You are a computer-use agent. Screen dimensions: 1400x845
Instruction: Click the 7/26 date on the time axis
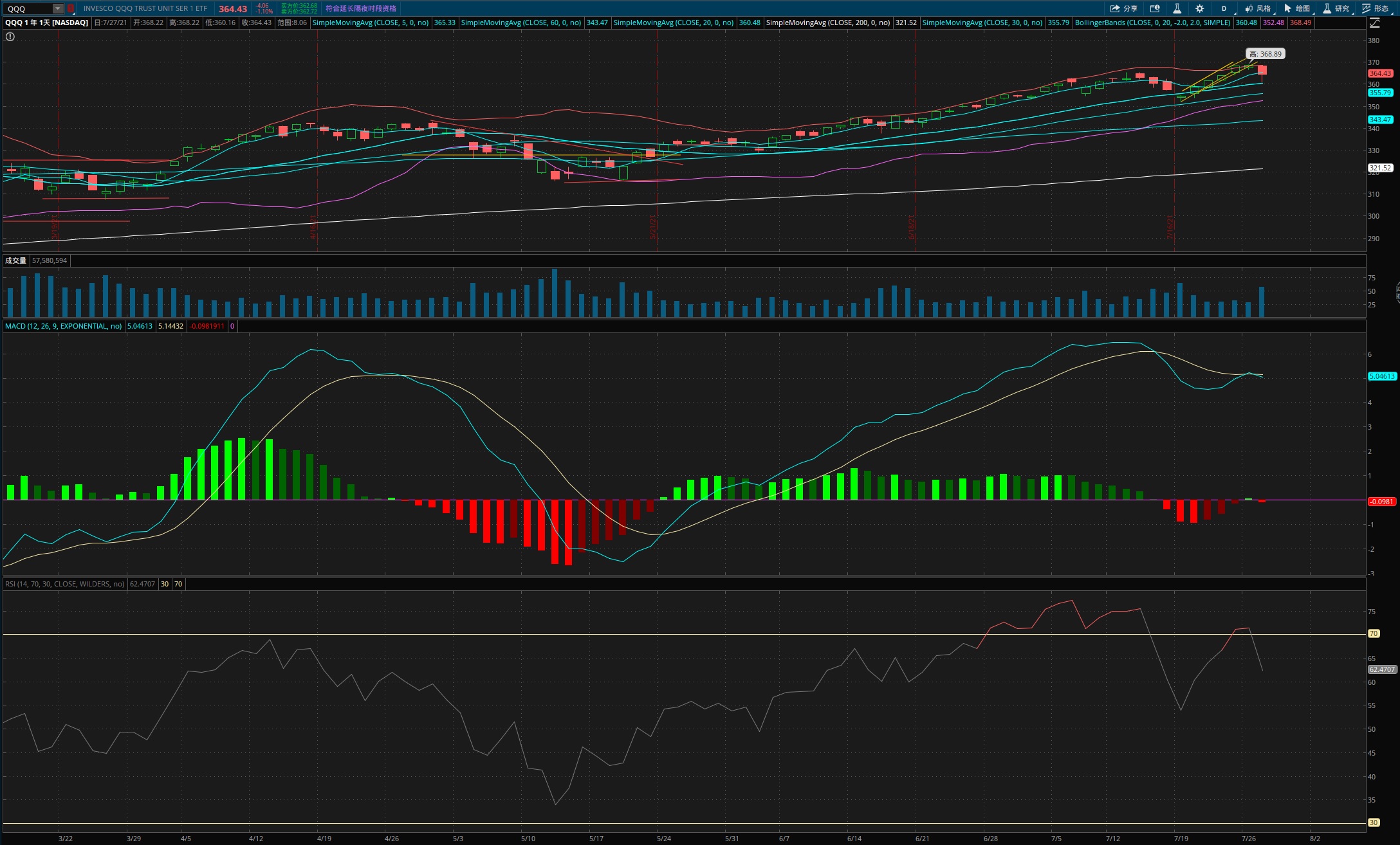1248,839
